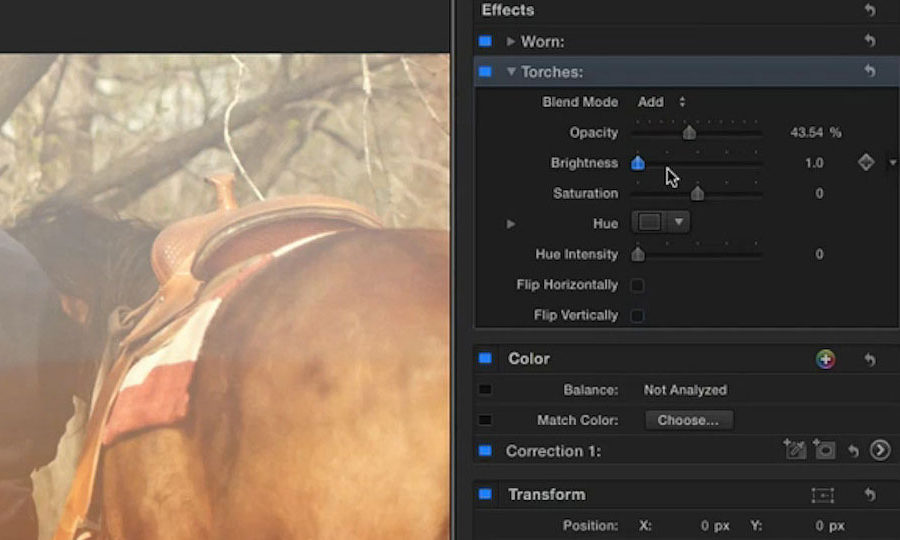
Task: Add a shape mask to Correction 1
Action: 824,450
